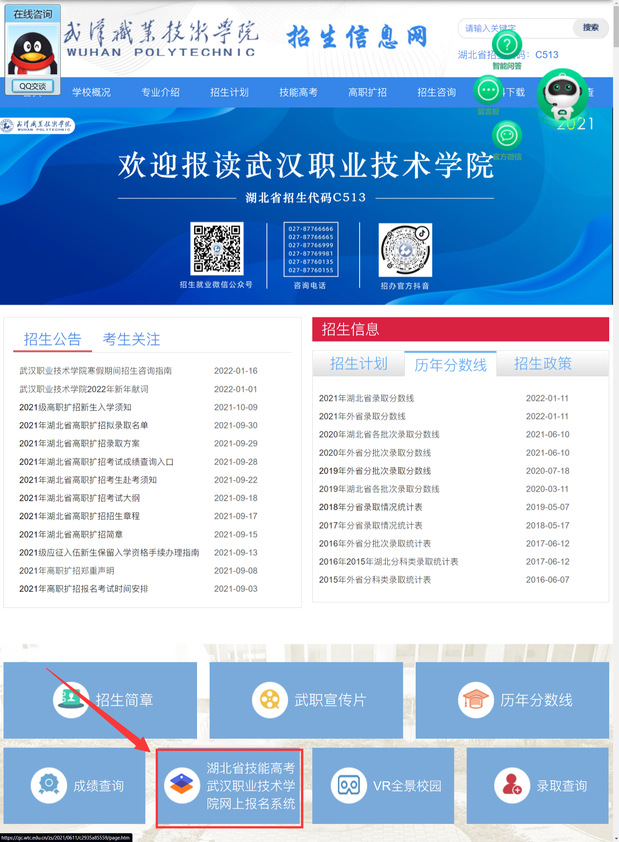The image size is (619, 842).
Task: Open 2016年2015年湖北分科类录取统计表
Action: pos(389,562)
